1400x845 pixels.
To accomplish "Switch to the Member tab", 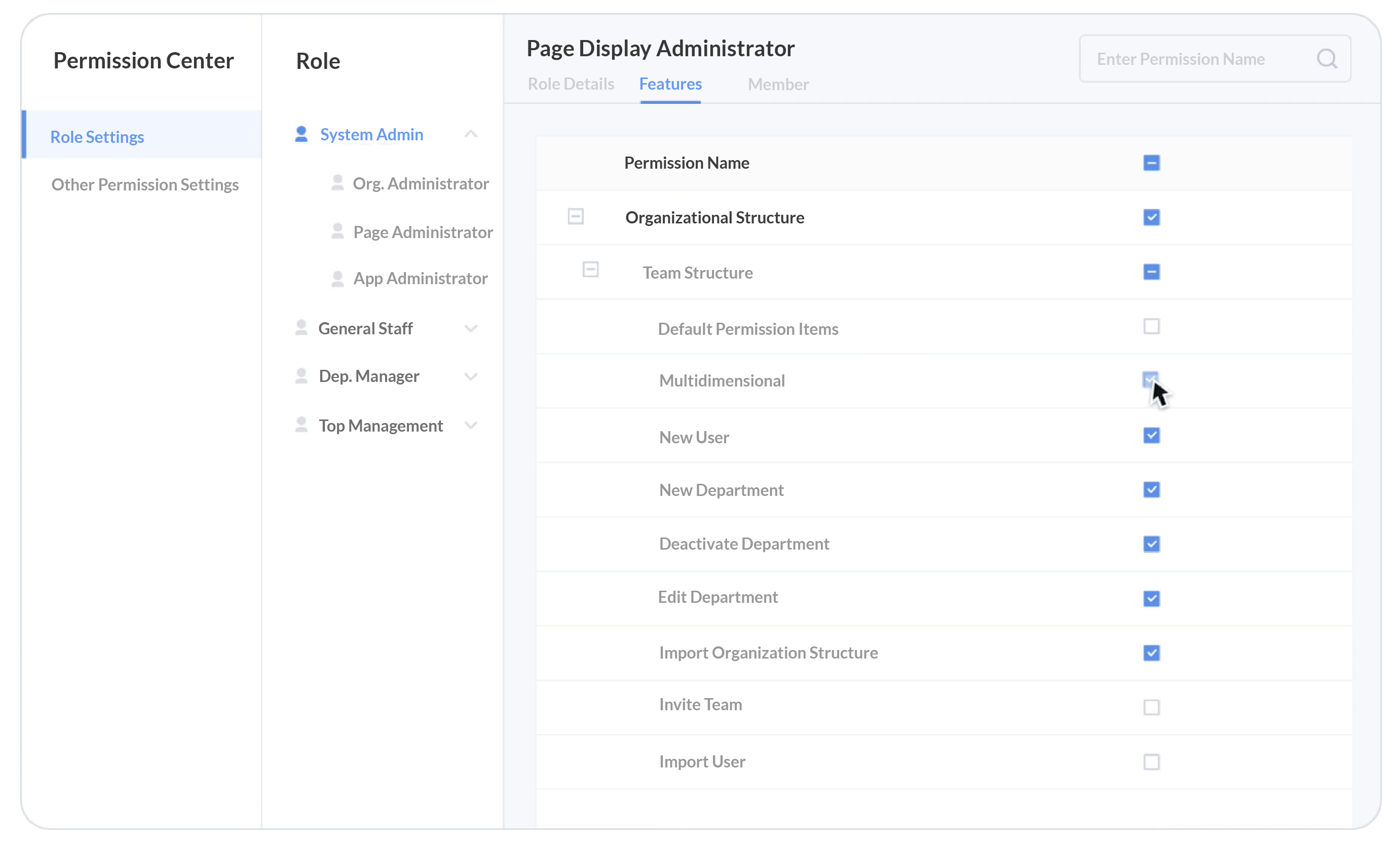I will [x=778, y=84].
